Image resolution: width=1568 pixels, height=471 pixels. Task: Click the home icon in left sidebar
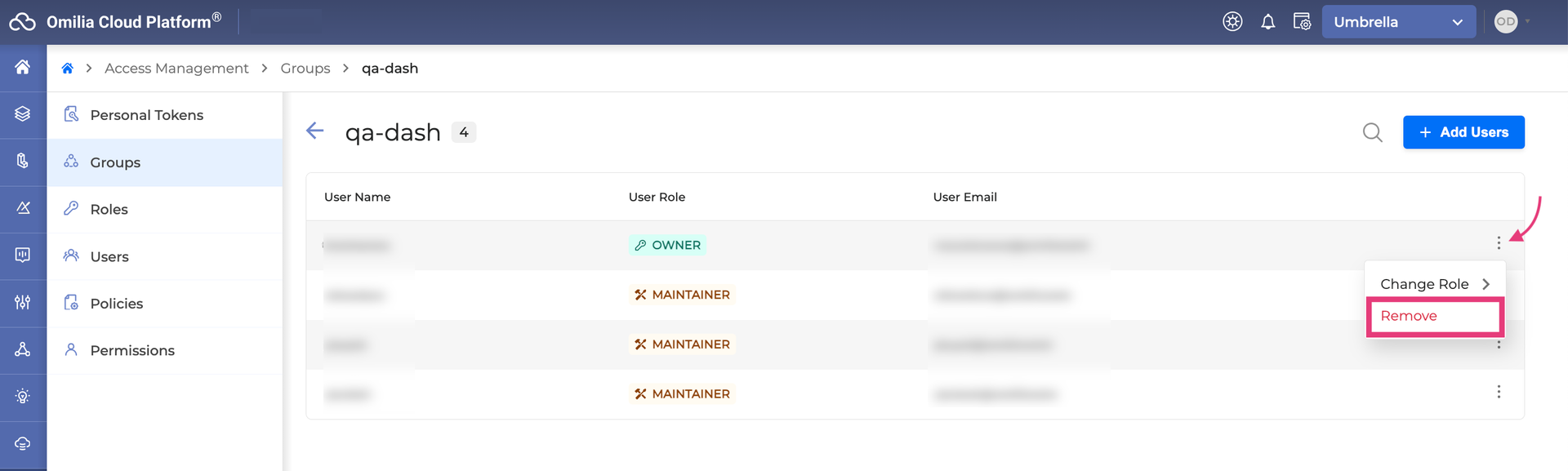(23, 67)
